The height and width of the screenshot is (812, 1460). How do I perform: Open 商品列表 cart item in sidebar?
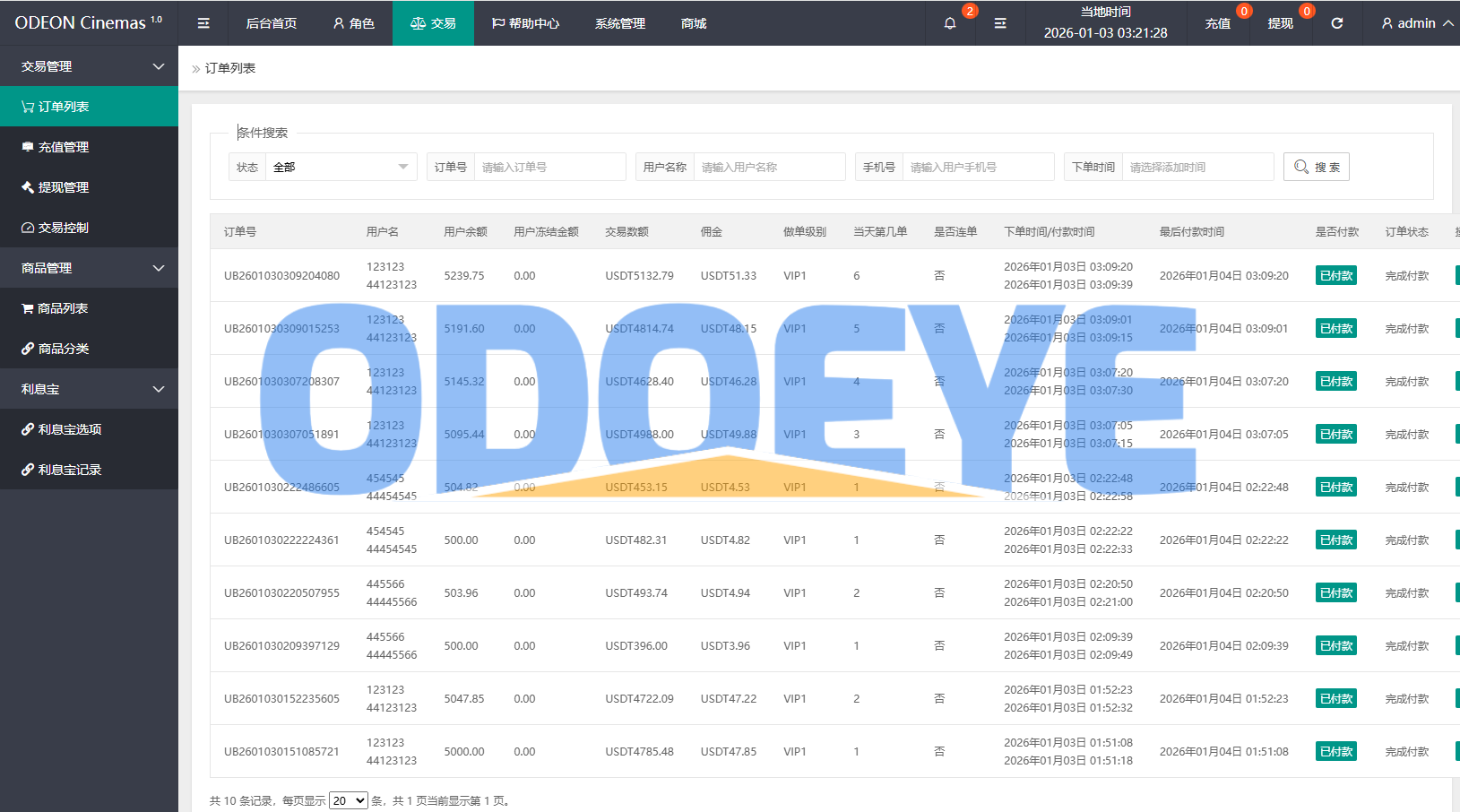(63, 308)
